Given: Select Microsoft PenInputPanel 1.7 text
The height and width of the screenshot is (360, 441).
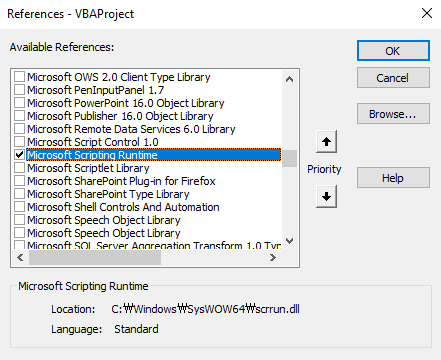Looking at the screenshot, I should click(96, 90).
